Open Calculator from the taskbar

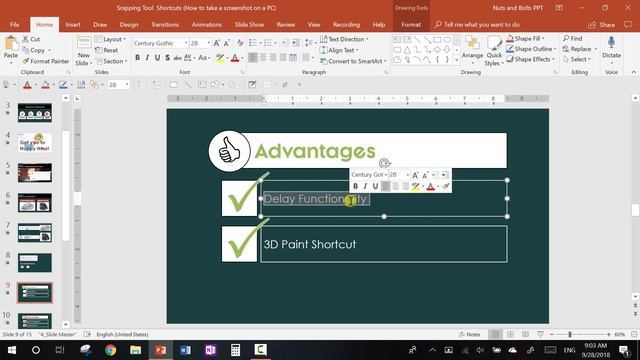tap(235, 350)
